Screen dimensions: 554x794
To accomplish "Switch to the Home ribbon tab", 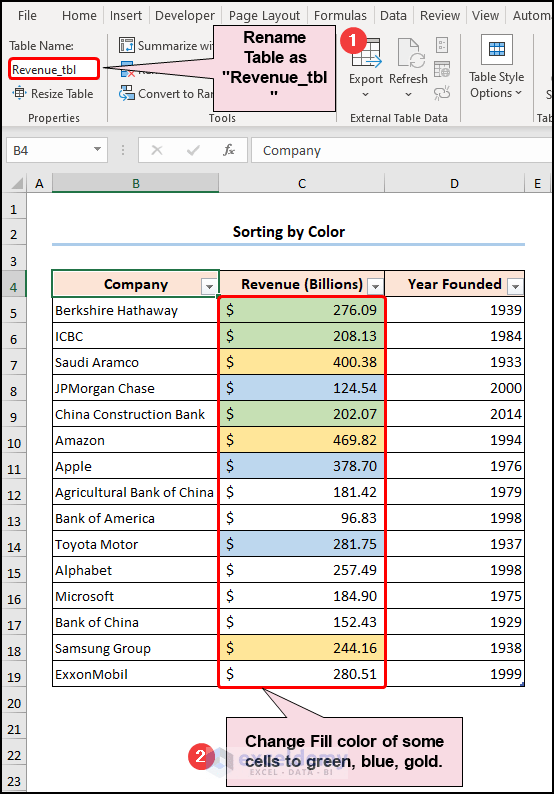I will [79, 16].
